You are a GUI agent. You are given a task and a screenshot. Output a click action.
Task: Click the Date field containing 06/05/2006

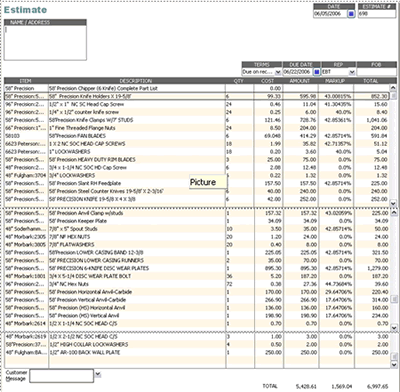(330, 14)
